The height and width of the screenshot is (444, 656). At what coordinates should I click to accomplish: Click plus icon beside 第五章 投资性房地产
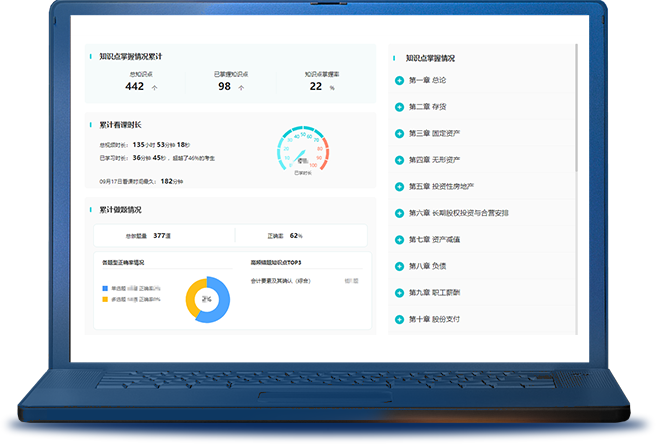point(400,186)
